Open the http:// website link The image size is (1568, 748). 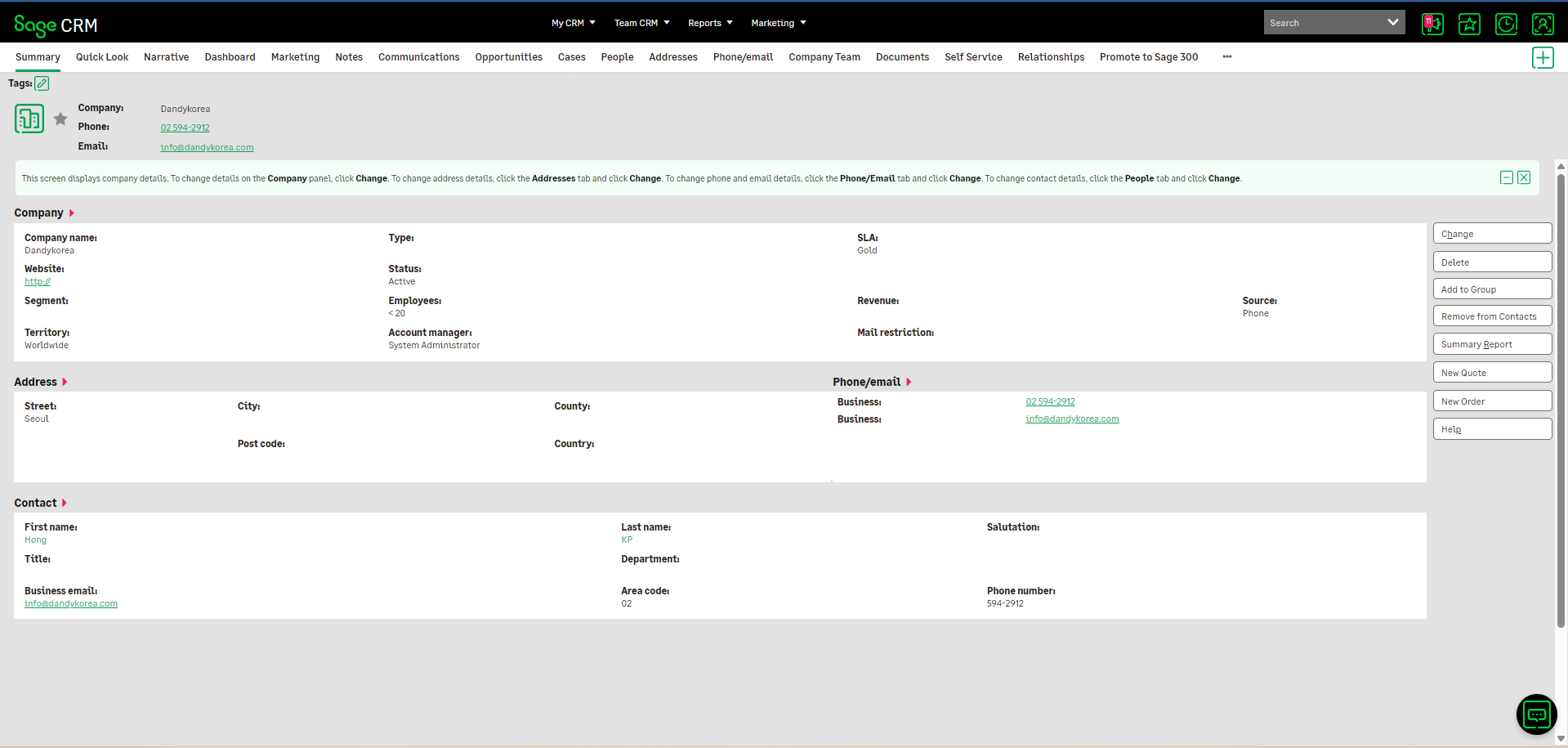point(38,281)
